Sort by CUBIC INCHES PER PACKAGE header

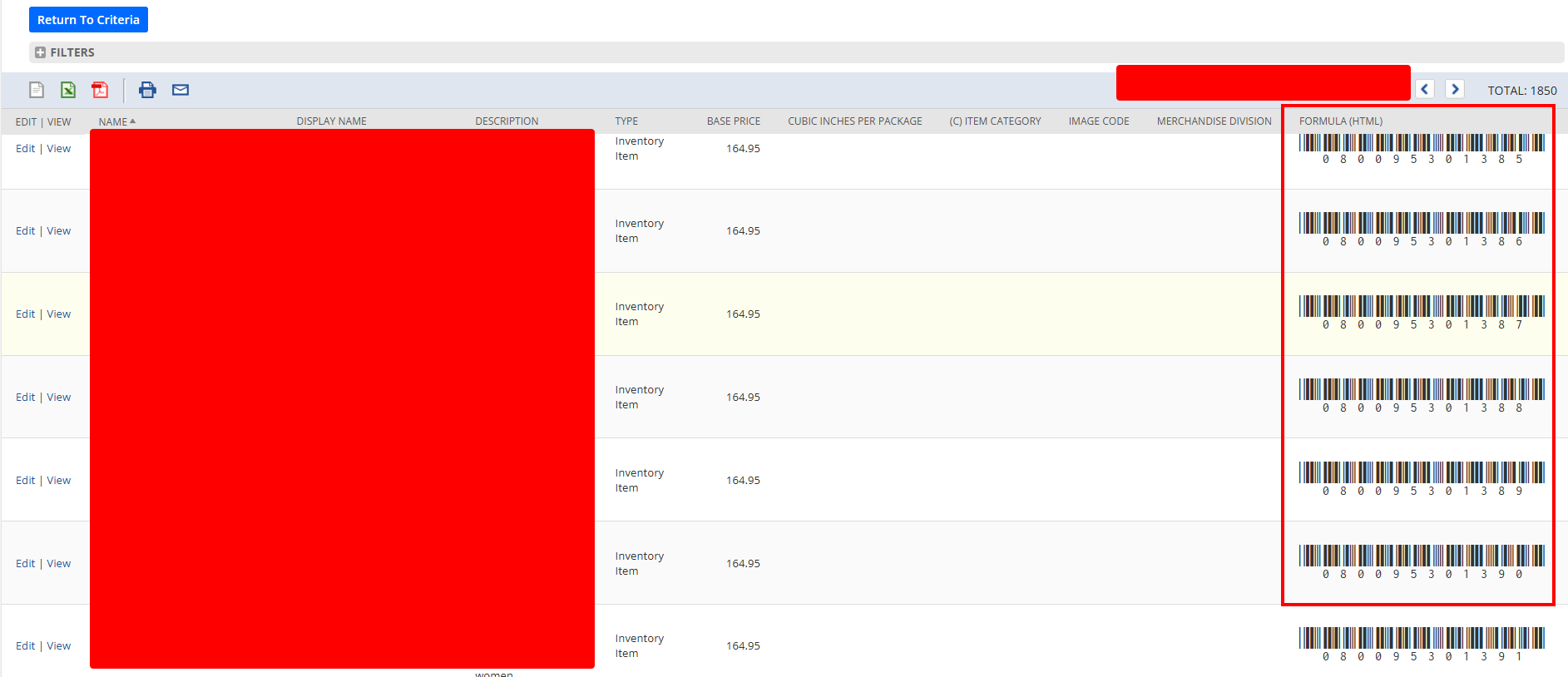click(x=855, y=121)
